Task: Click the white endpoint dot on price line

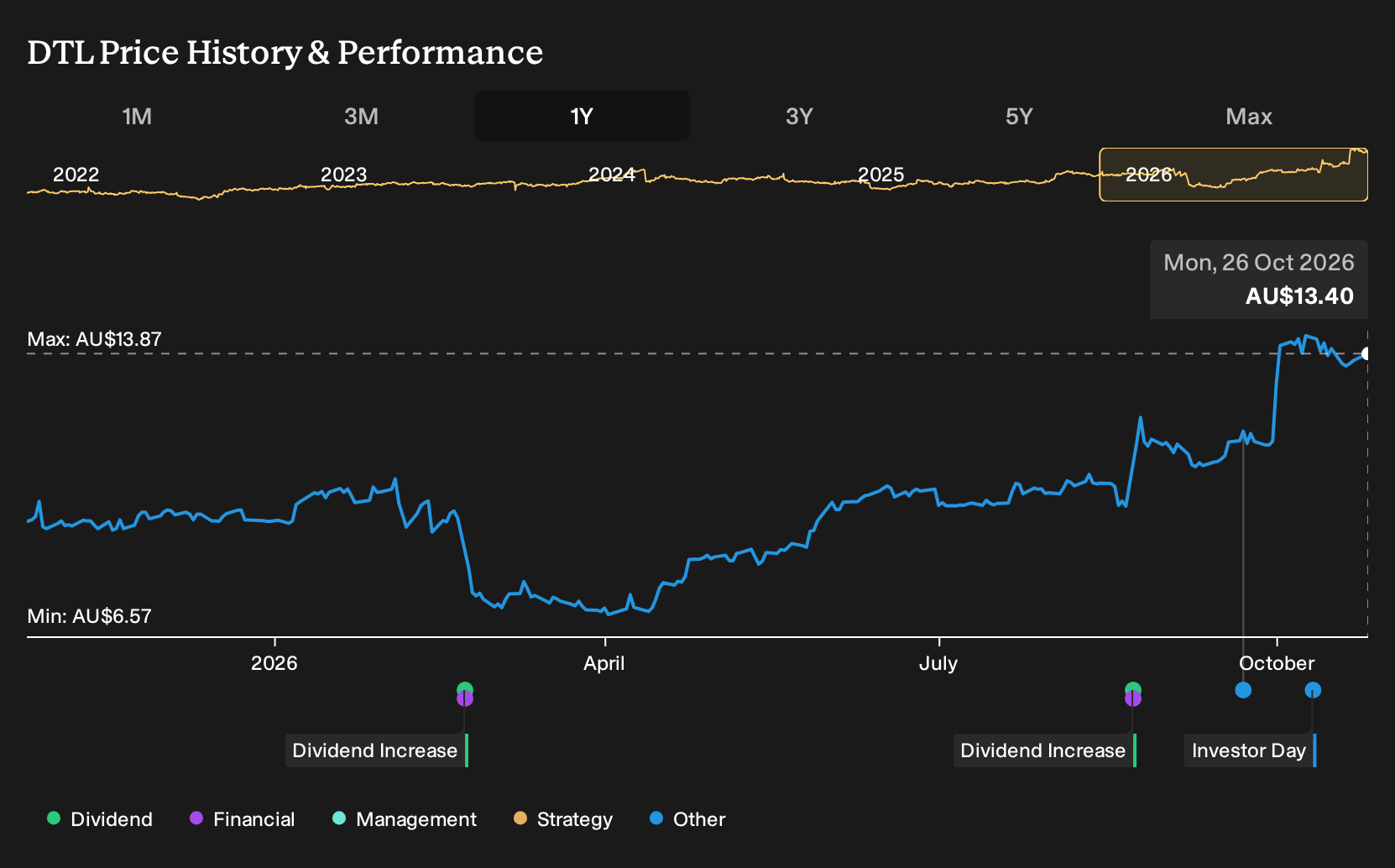Action: 1366,353
